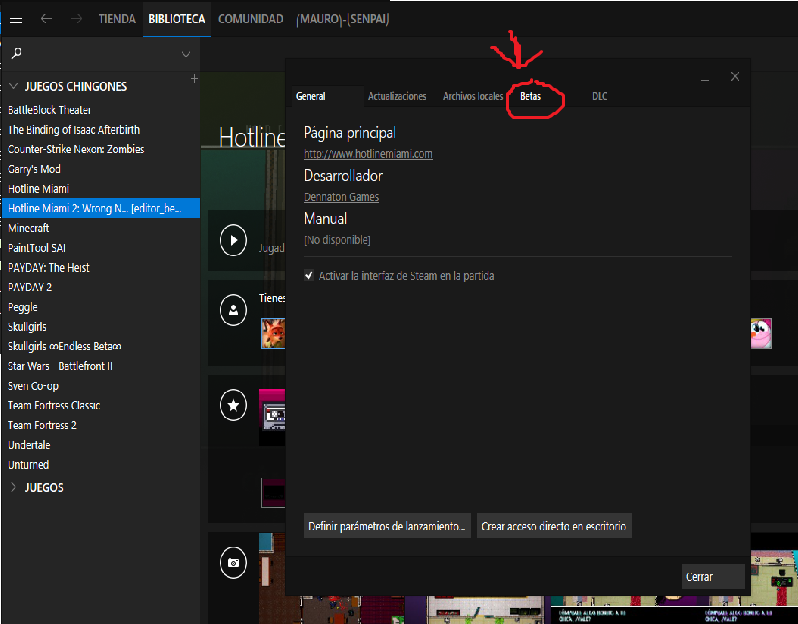Select Sven Co-op in the list
Screen dimensions: 798x624
click(x=101, y=386)
